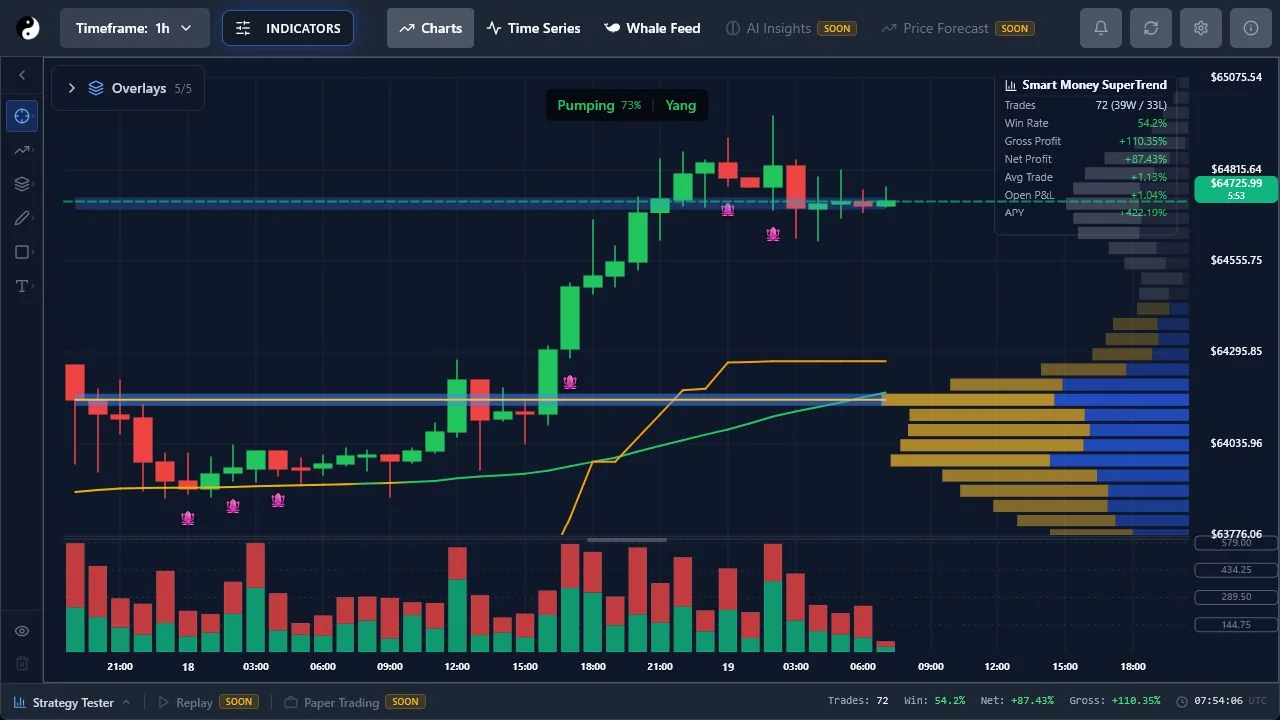Click the 12:00 time axis label after 09:00 on the 19th

click(997, 667)
